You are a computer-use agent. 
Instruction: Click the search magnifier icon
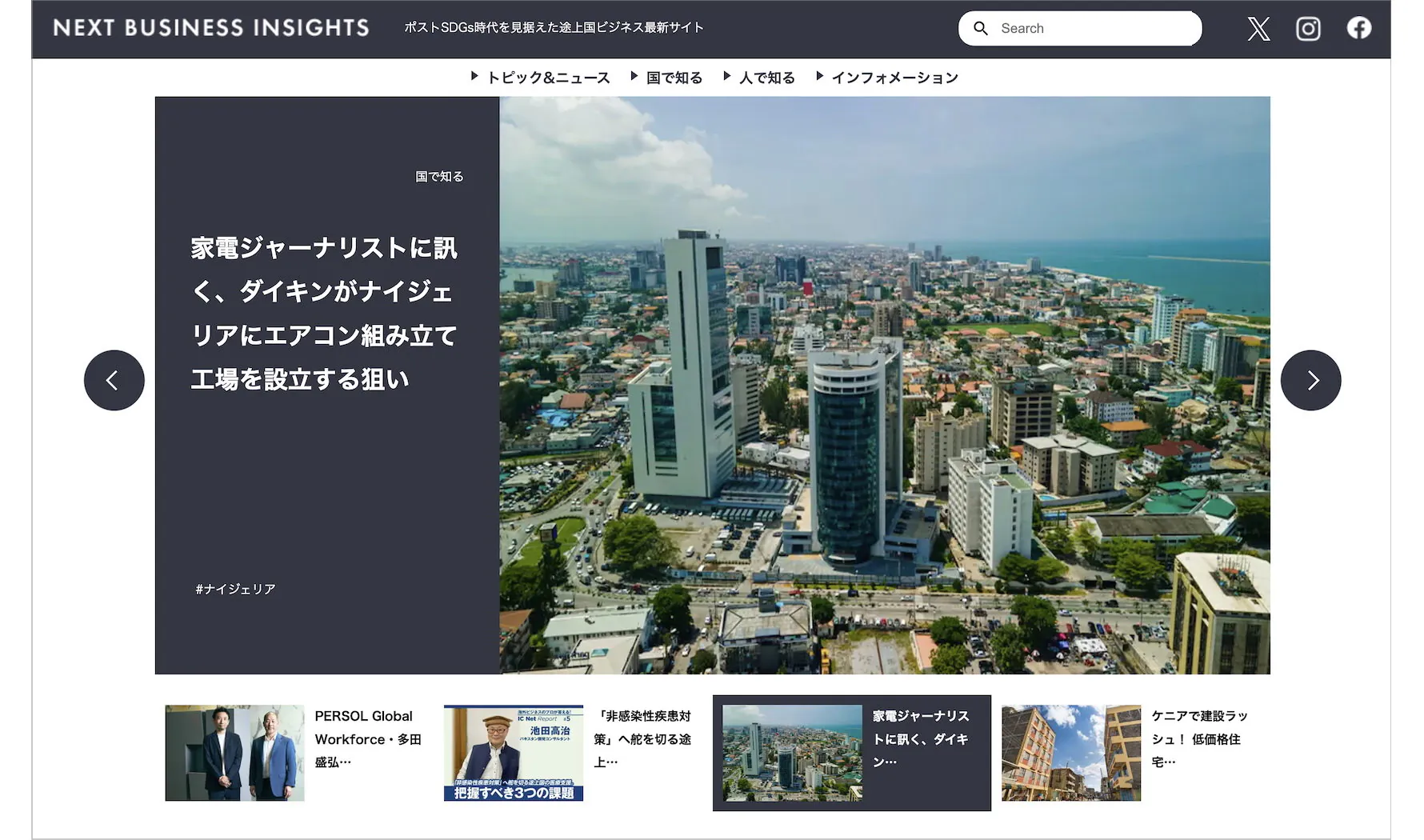pos(980,28)
